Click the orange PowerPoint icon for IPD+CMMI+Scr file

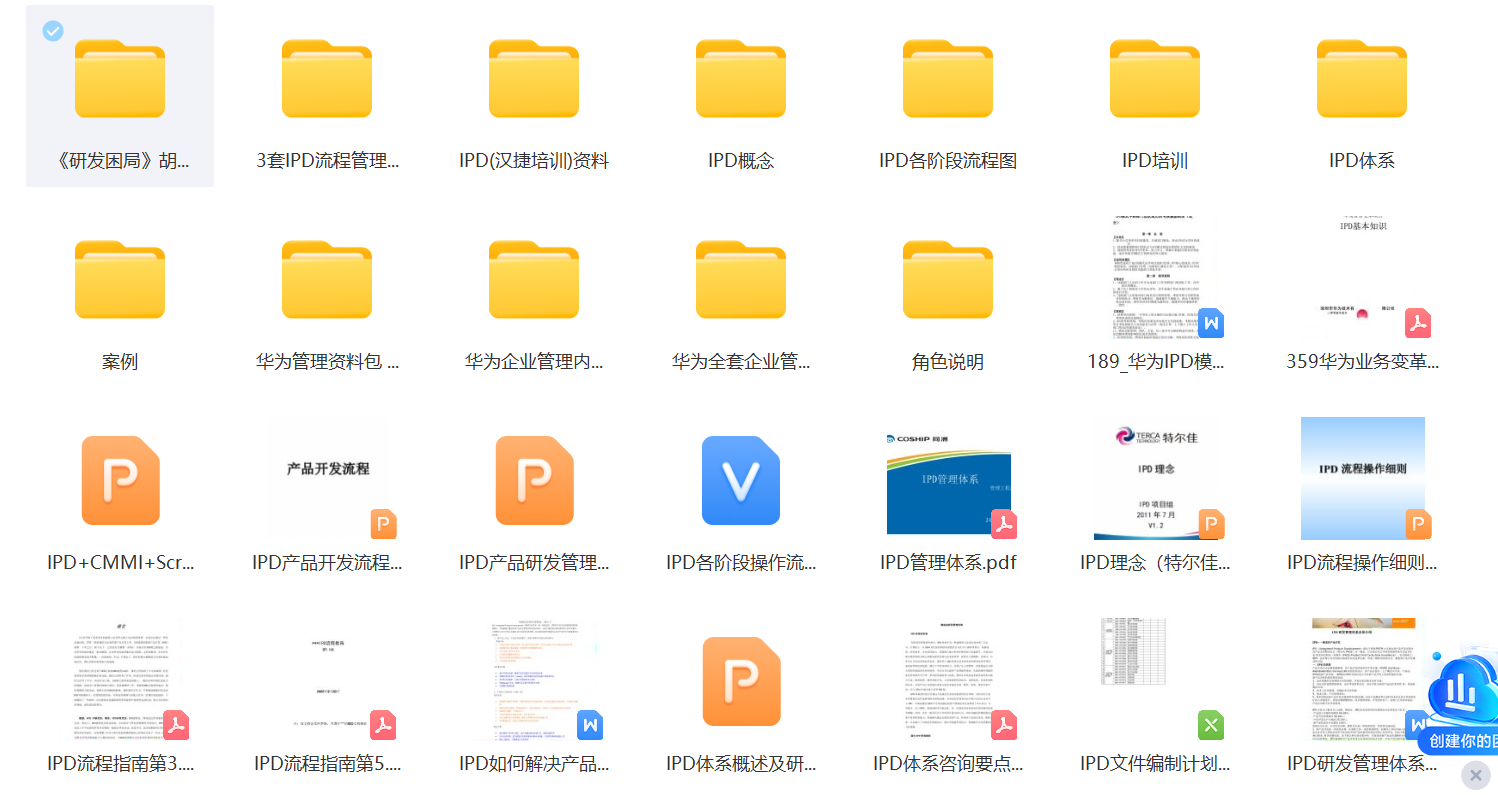[x=119, y=480]
